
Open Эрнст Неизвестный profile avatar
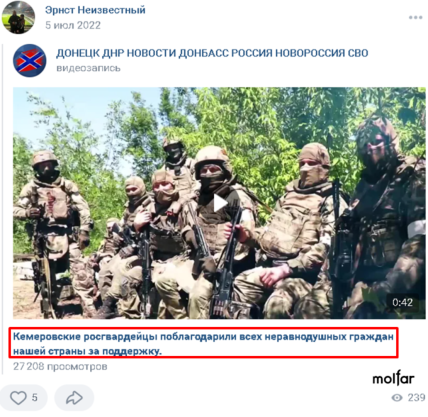pyautogui.click(x=18, y=17)
